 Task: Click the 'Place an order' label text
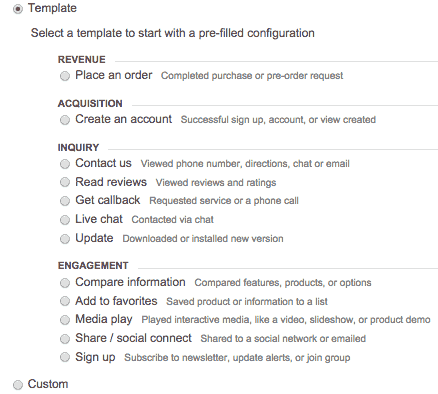(114, 75)
